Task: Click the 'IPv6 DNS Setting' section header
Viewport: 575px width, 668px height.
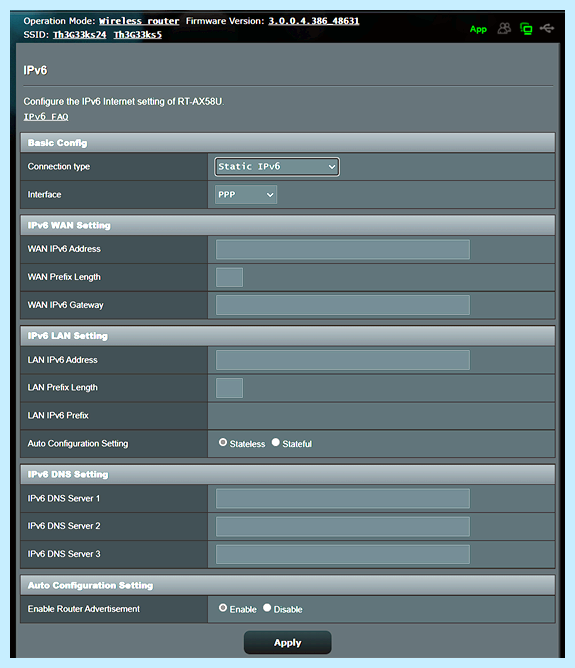Action: [x=288, y=474]
